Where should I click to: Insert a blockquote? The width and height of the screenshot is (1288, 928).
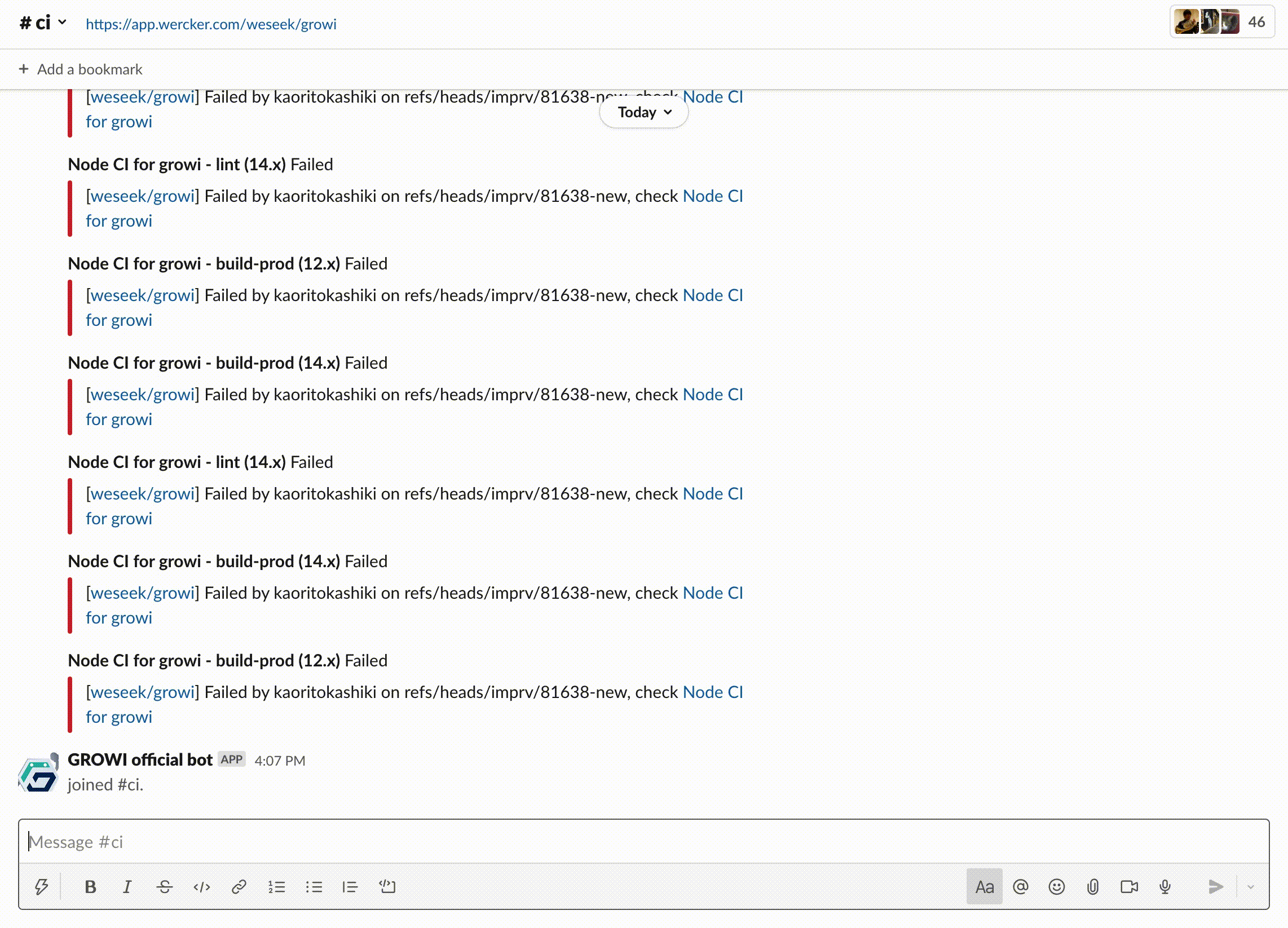(x=350, y=886)
